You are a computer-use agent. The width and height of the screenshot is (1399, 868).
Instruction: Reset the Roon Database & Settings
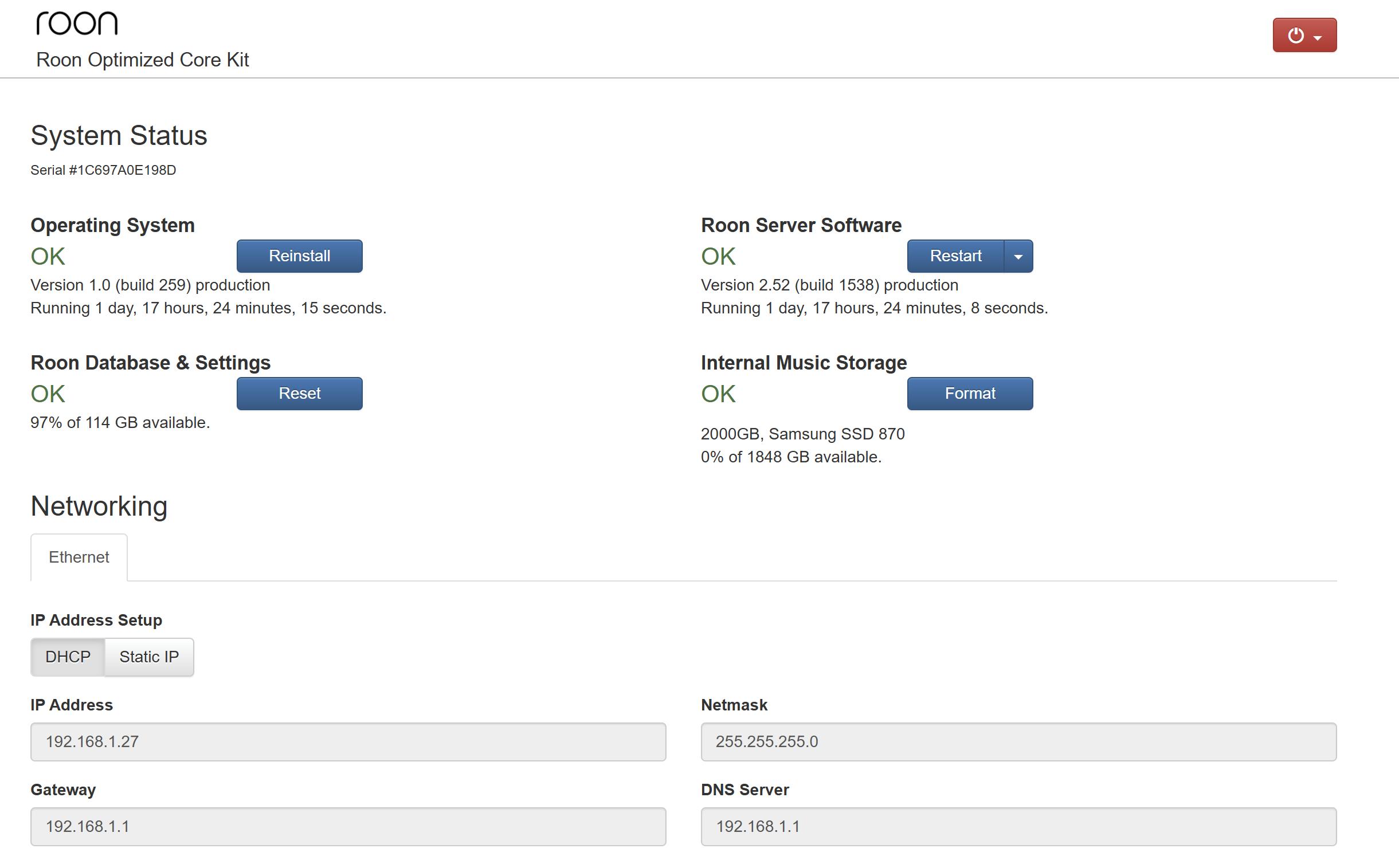point(299,394)
